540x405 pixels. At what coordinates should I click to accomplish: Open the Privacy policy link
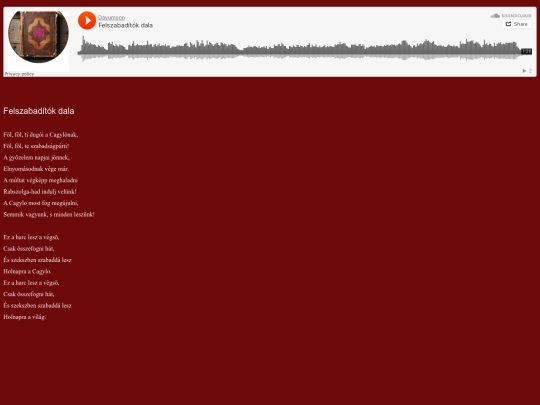pos(19,74)
